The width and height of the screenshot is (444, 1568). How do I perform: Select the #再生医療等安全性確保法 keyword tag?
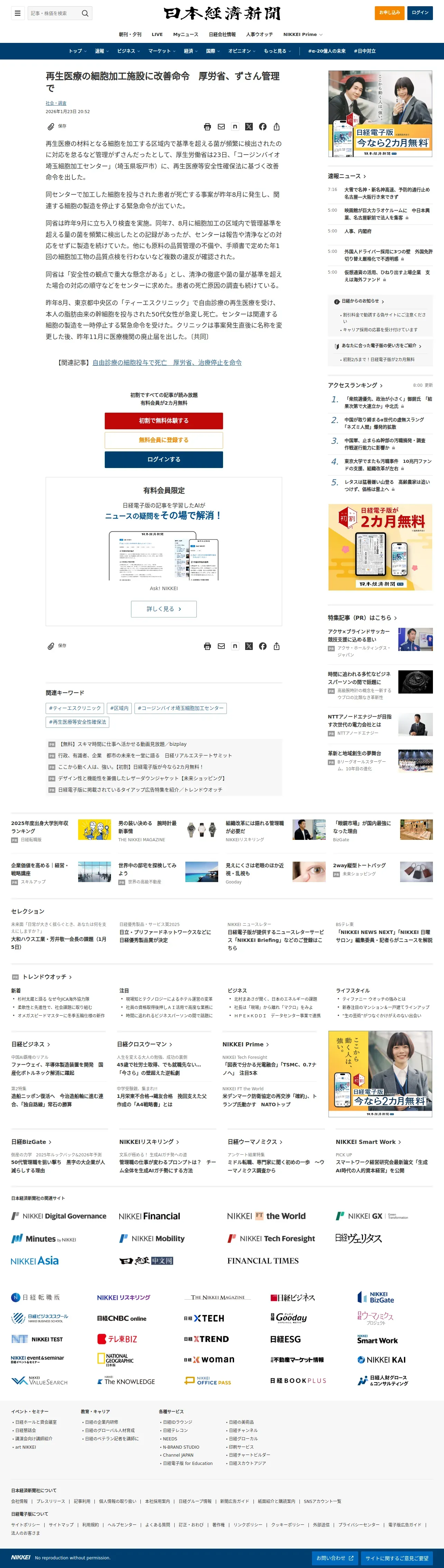[77, 722]
